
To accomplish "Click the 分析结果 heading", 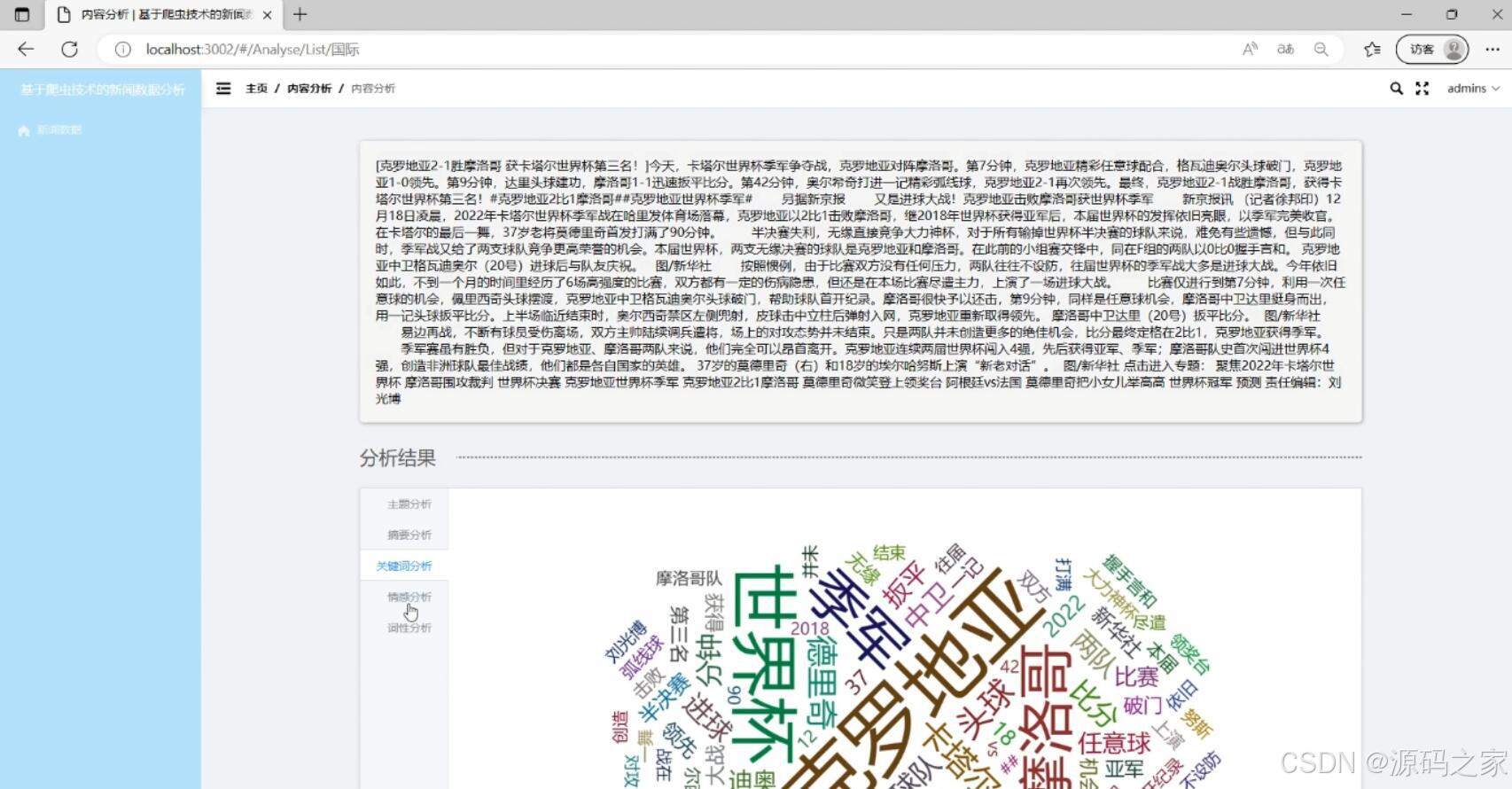I will (x=397, y=458).
